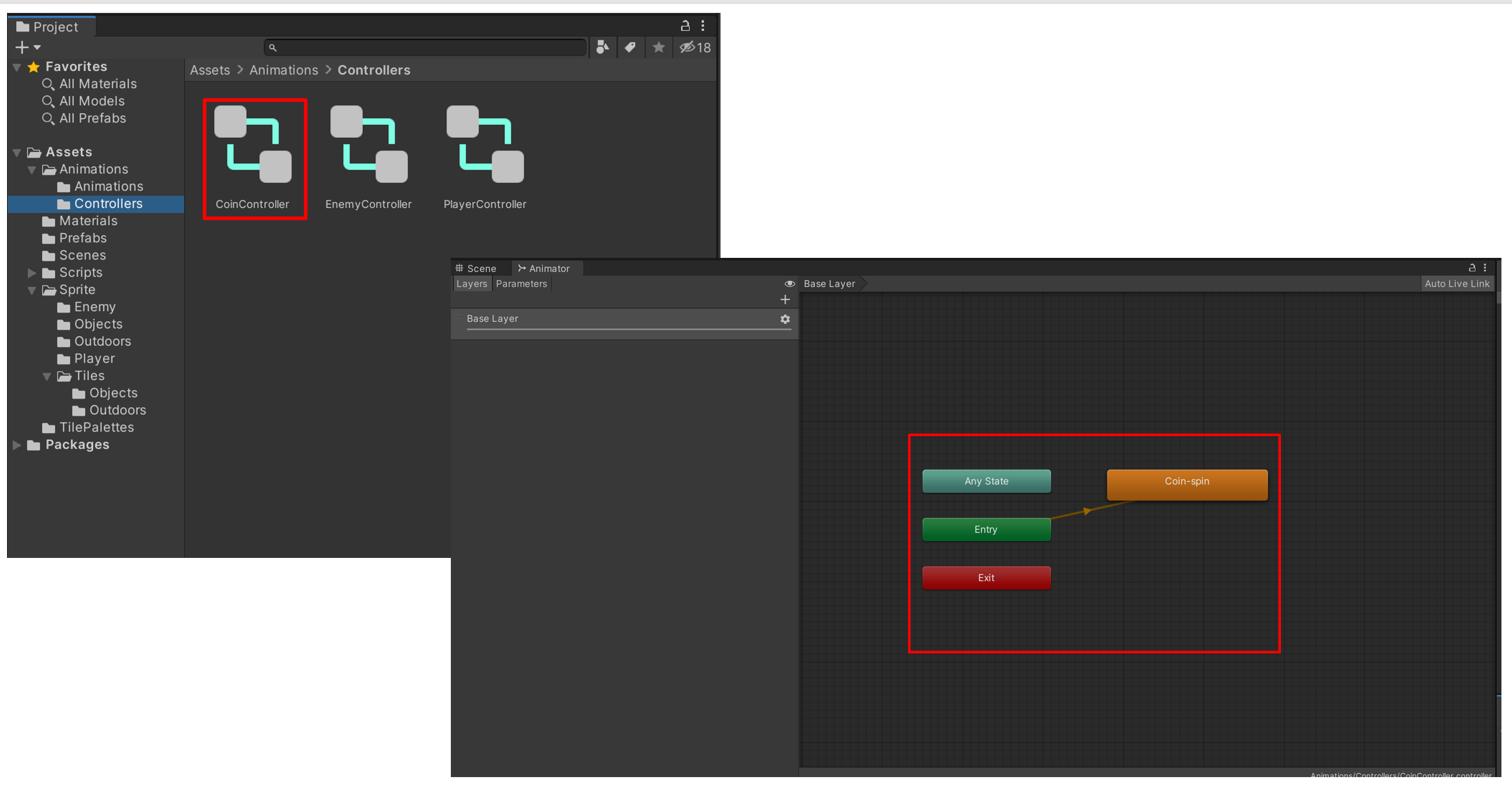The height and width of the screenshot is (790, 1512).
Task: Click the search by type icon
Action: [602, 47]
